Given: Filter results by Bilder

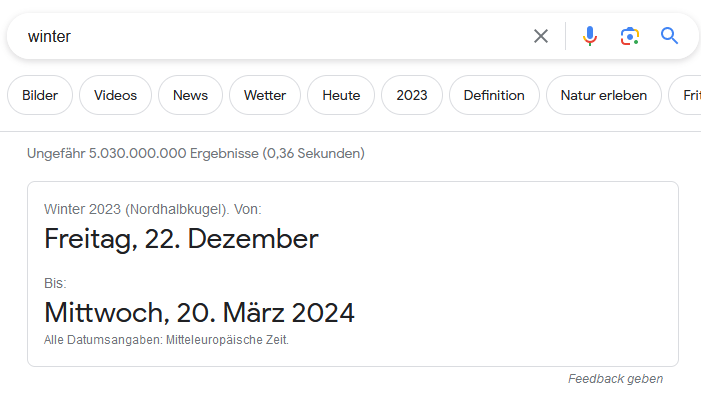Looking at the screenshot, I should (40, 95).
